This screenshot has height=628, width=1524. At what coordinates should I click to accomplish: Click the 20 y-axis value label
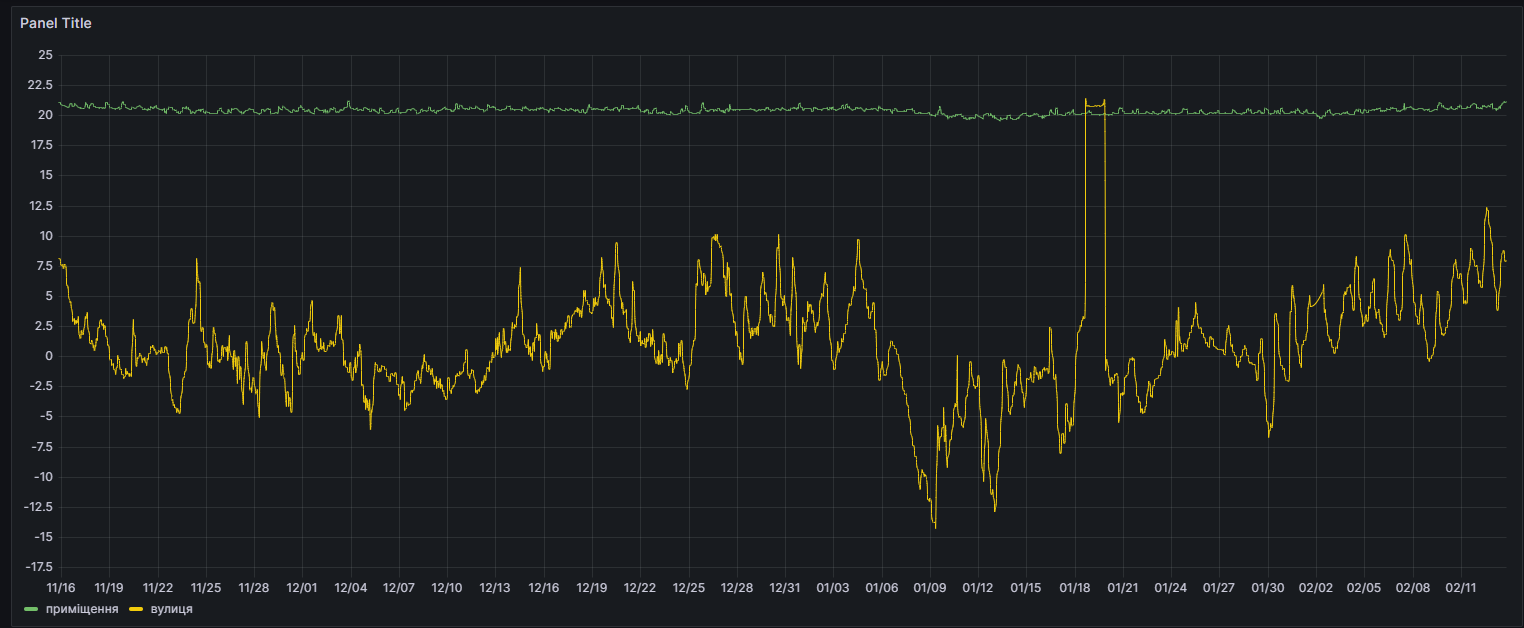click(45, 115)
